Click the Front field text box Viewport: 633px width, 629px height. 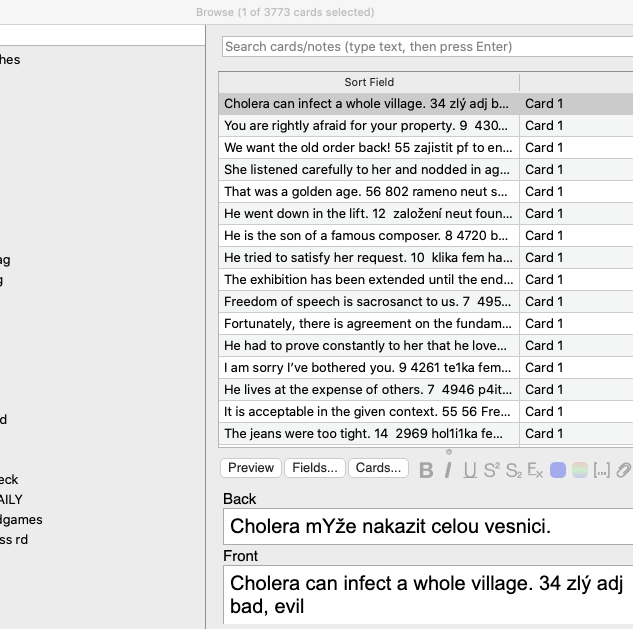coord(428,594)
